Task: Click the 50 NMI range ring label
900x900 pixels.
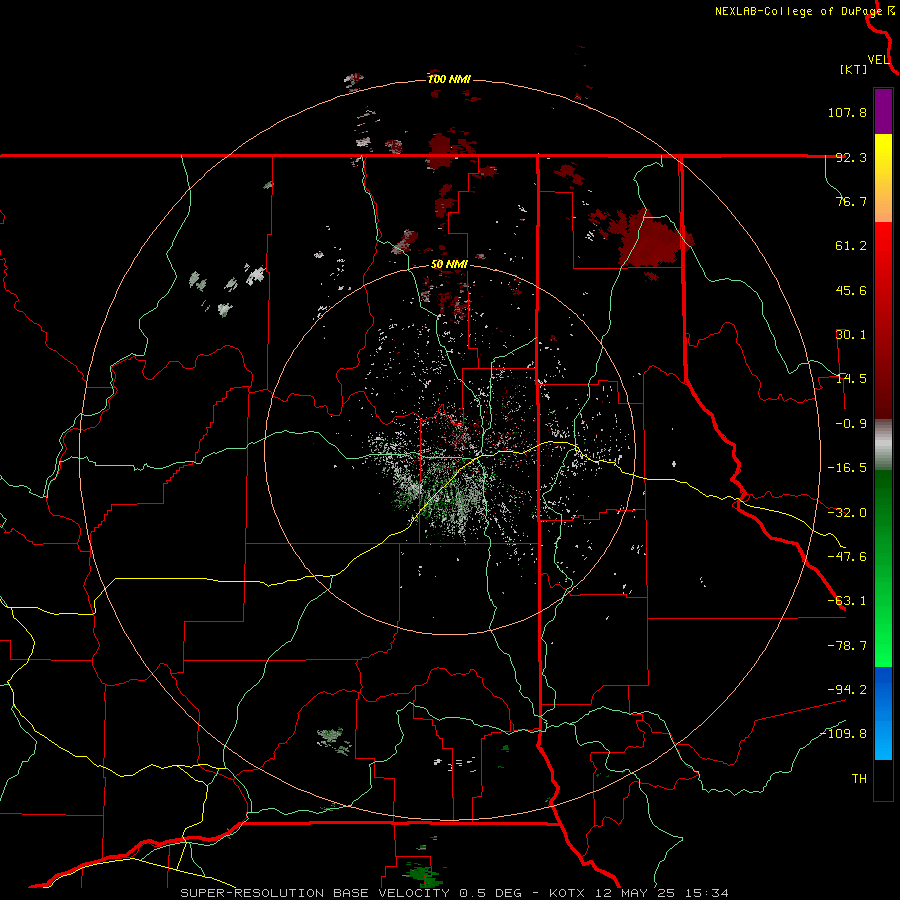Action: coord(449,264)
